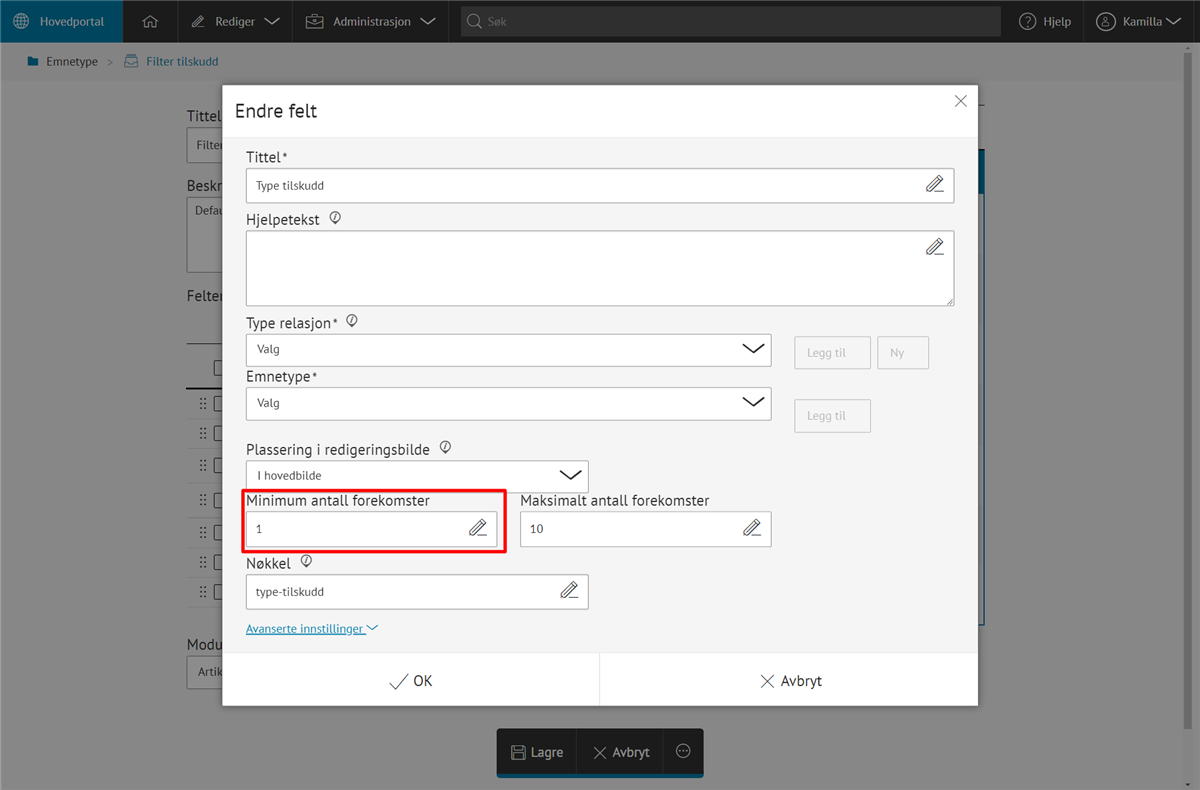Click pencil icon in Maksimalt antall forekomster
The height and width of the screenshot is (790, 1200).
point(752,528)
